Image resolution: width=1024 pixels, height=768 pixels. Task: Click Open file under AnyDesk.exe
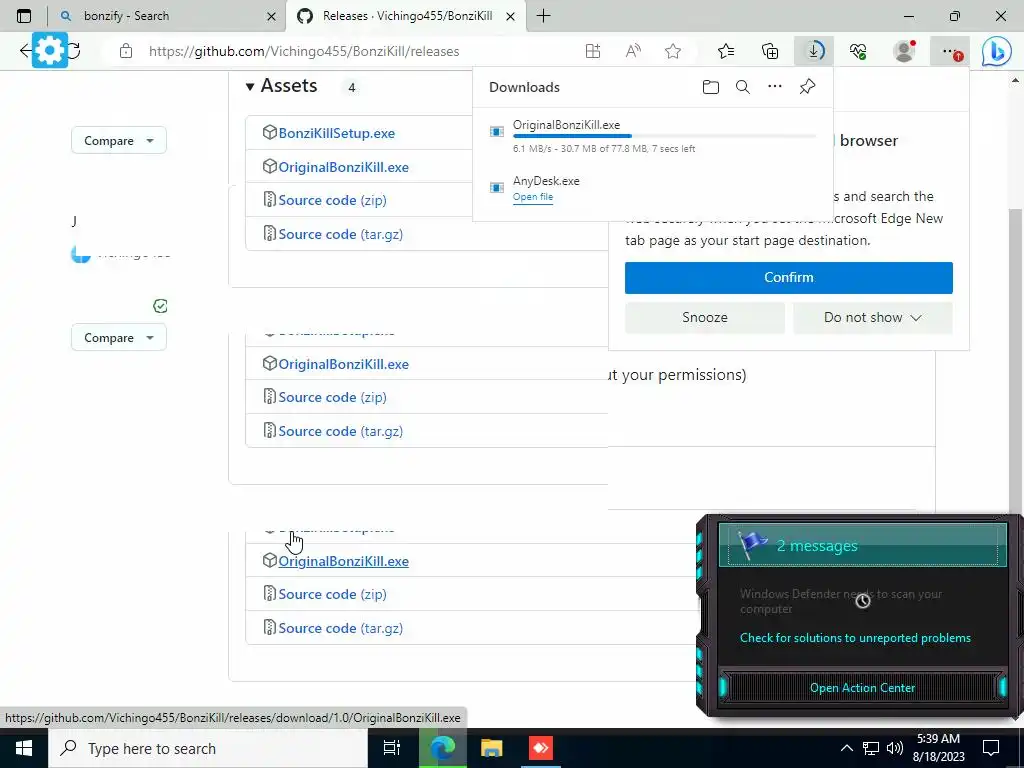(533, 197)
